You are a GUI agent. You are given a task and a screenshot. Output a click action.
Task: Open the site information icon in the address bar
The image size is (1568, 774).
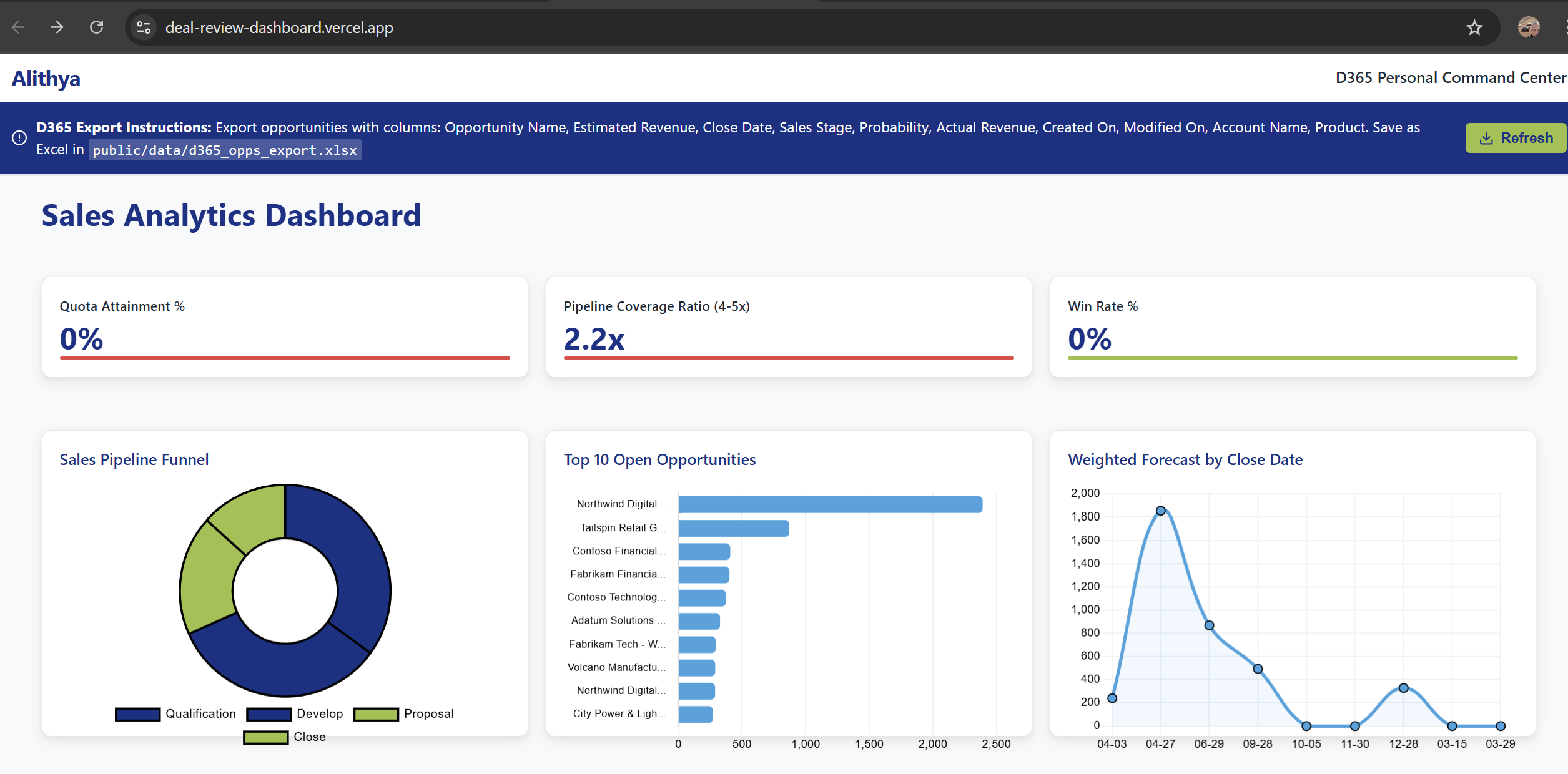coord(144,27)
